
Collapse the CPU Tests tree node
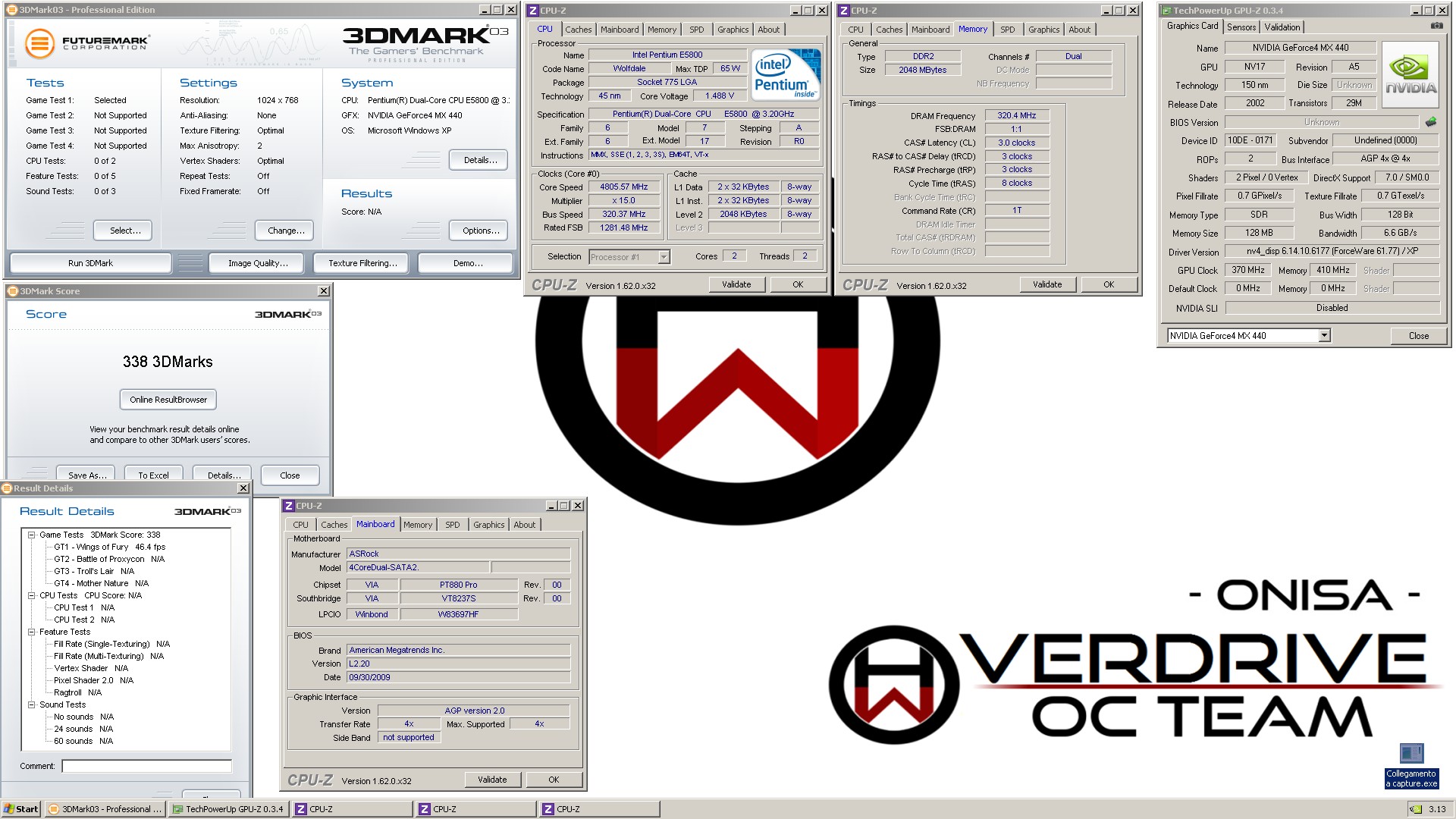coord(32,595)
